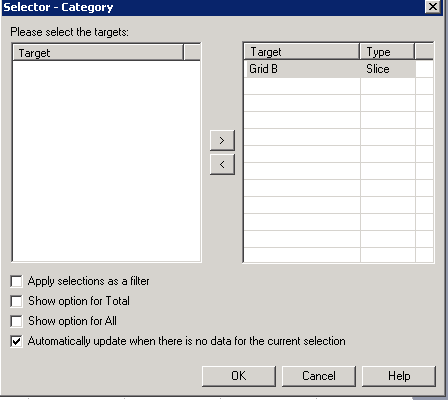Click the Target header in right table

pos(302,52)
